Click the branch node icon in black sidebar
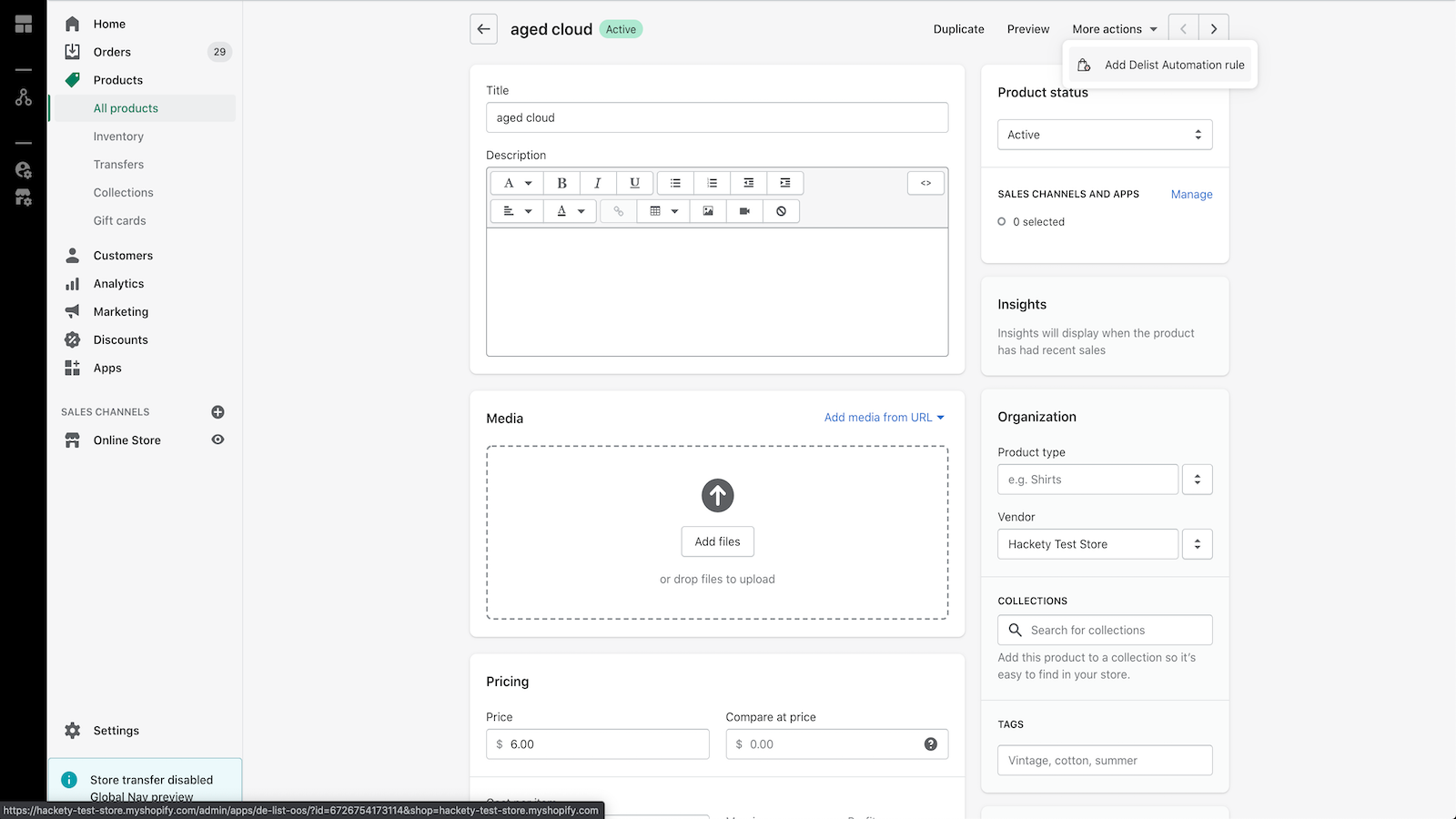The width and height of the screenshot is (1456, 819). click(x=24, y=96)
